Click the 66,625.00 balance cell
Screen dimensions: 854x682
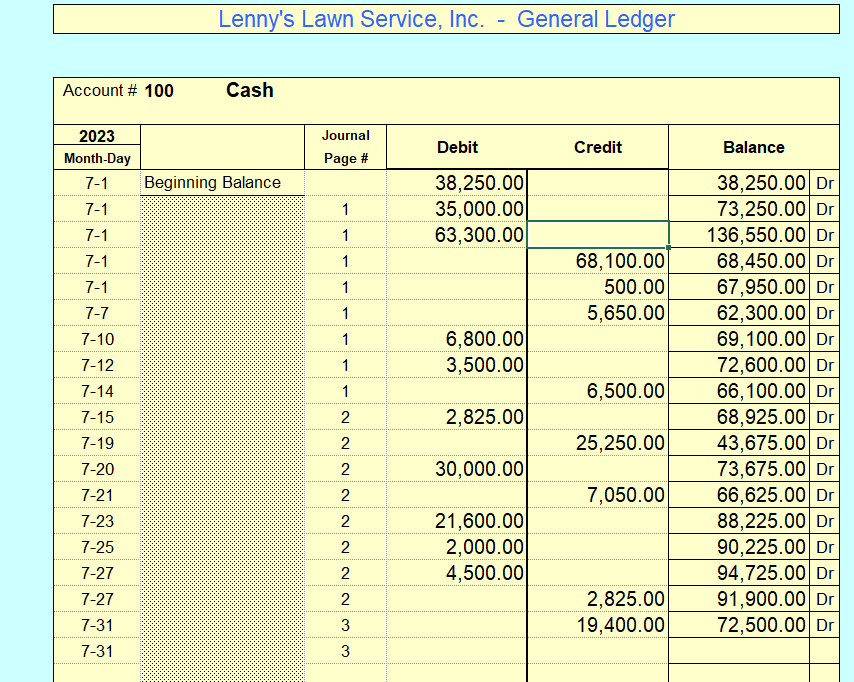739,495
